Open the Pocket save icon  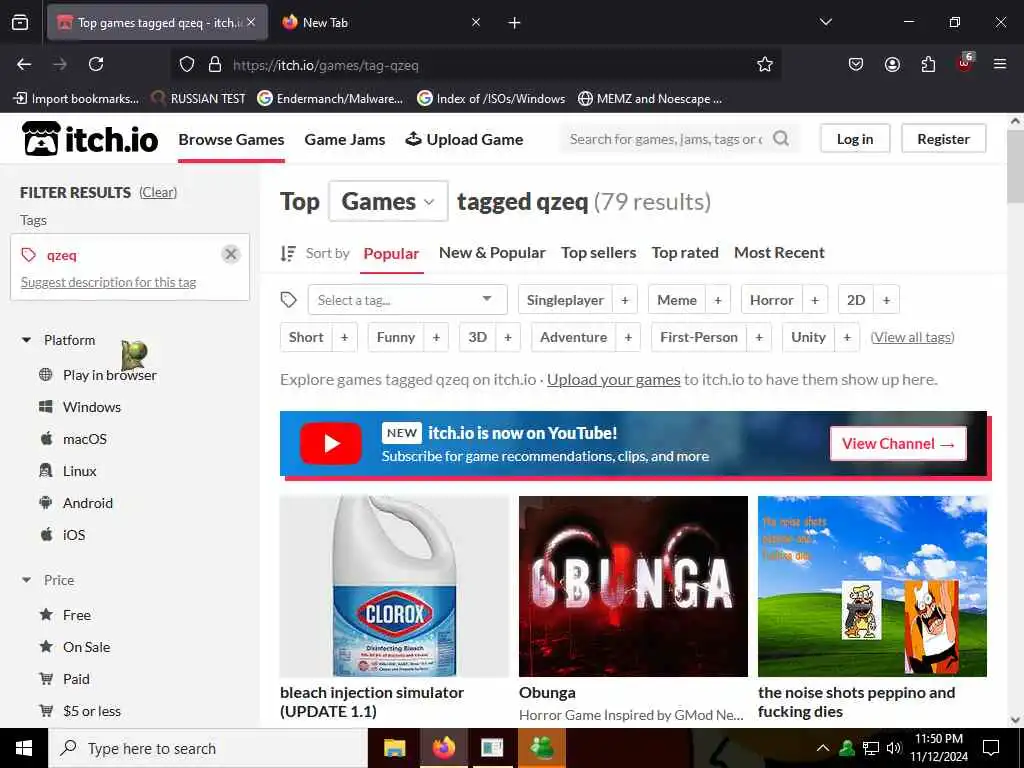856,64
